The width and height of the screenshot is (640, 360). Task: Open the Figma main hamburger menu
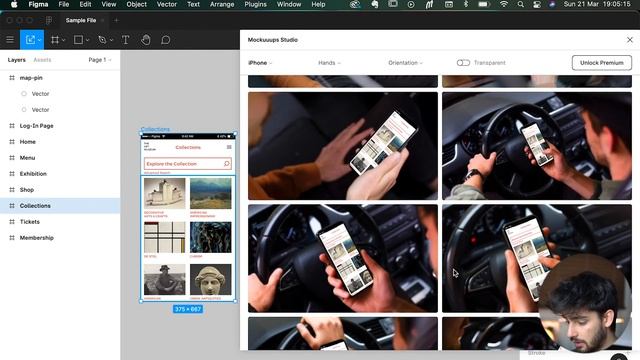click(10, 40)
